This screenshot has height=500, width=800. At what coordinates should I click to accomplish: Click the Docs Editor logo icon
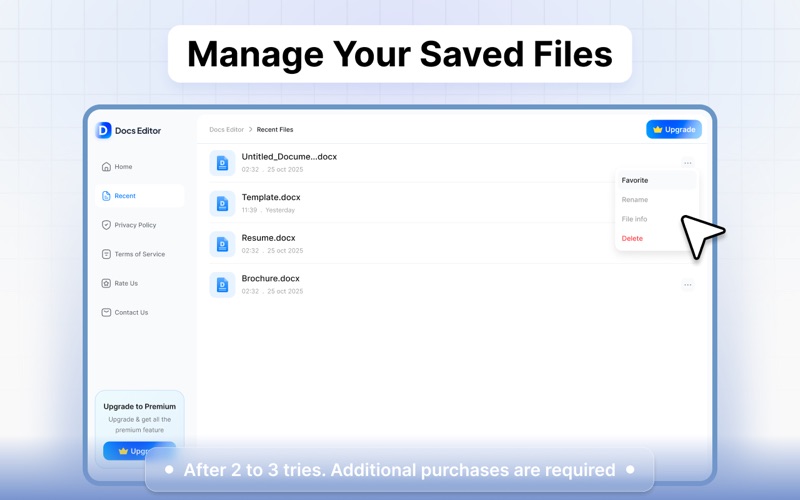(103, 131)
